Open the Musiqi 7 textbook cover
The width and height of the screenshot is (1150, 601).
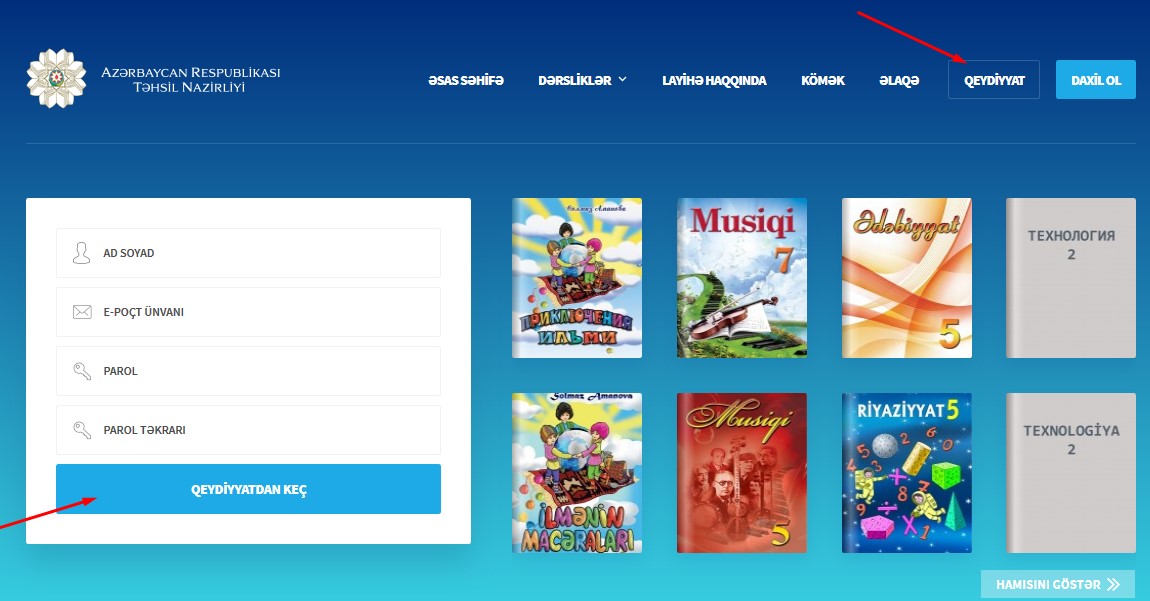click(x=741, y=277)
